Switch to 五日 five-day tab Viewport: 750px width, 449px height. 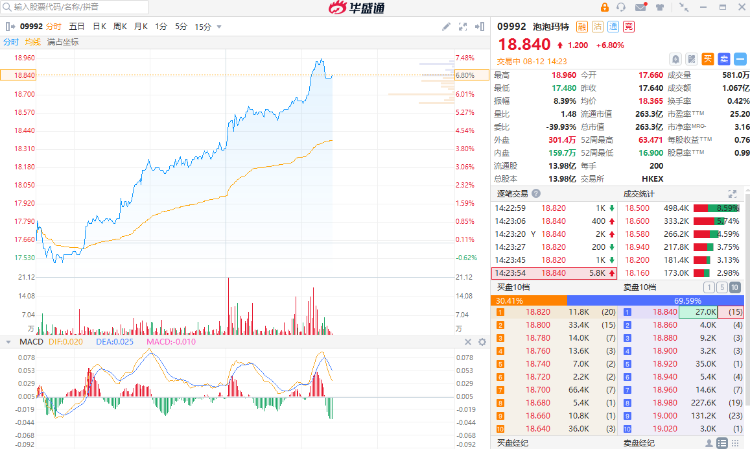(x=77, y=27)
